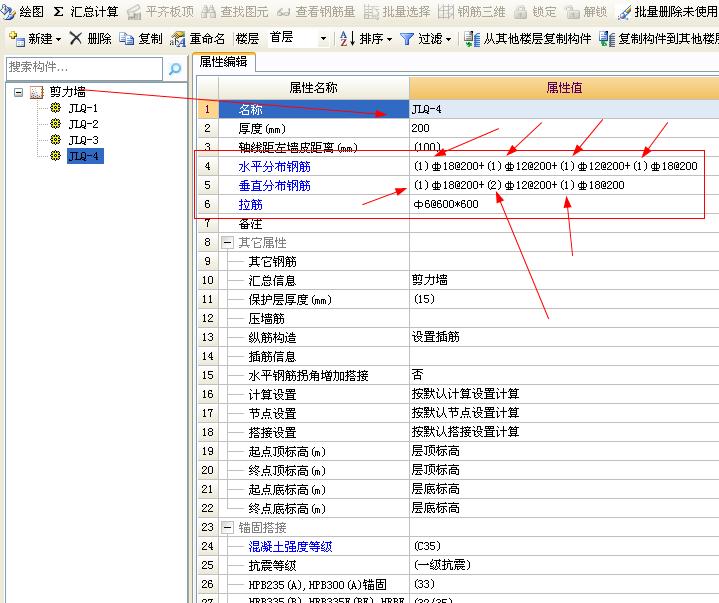Click the 重命名 rename icon
This screenshot has width=719, height=603.
click(x=177, y=39)
